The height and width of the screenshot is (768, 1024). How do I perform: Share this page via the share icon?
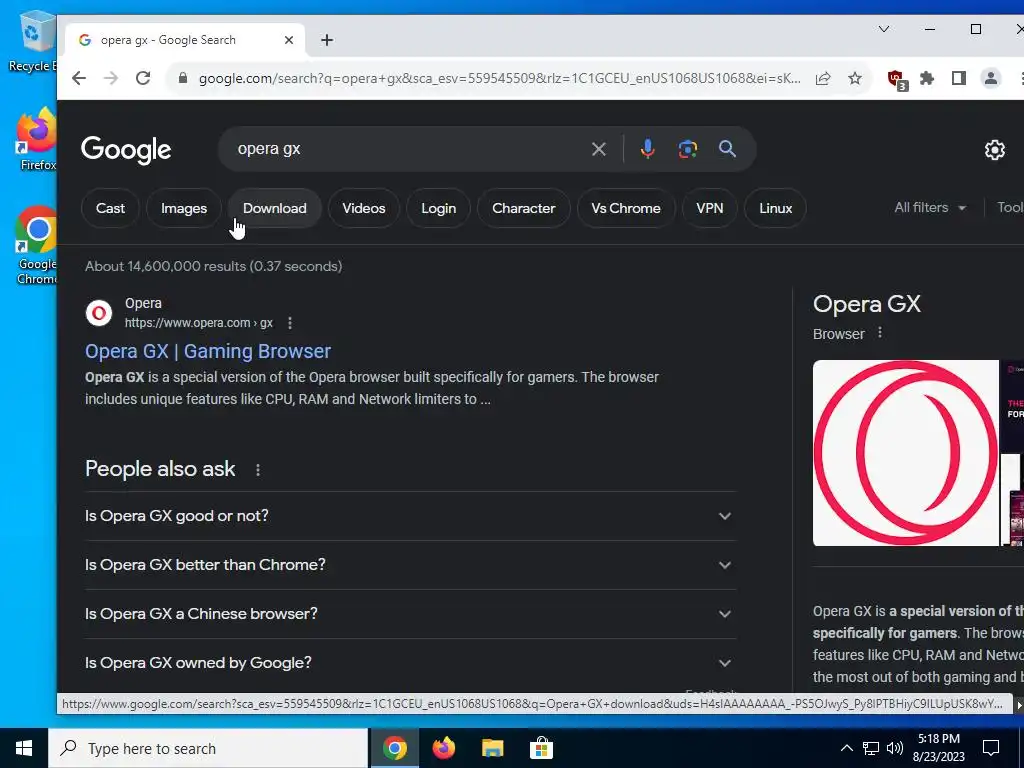coord(823,78)
